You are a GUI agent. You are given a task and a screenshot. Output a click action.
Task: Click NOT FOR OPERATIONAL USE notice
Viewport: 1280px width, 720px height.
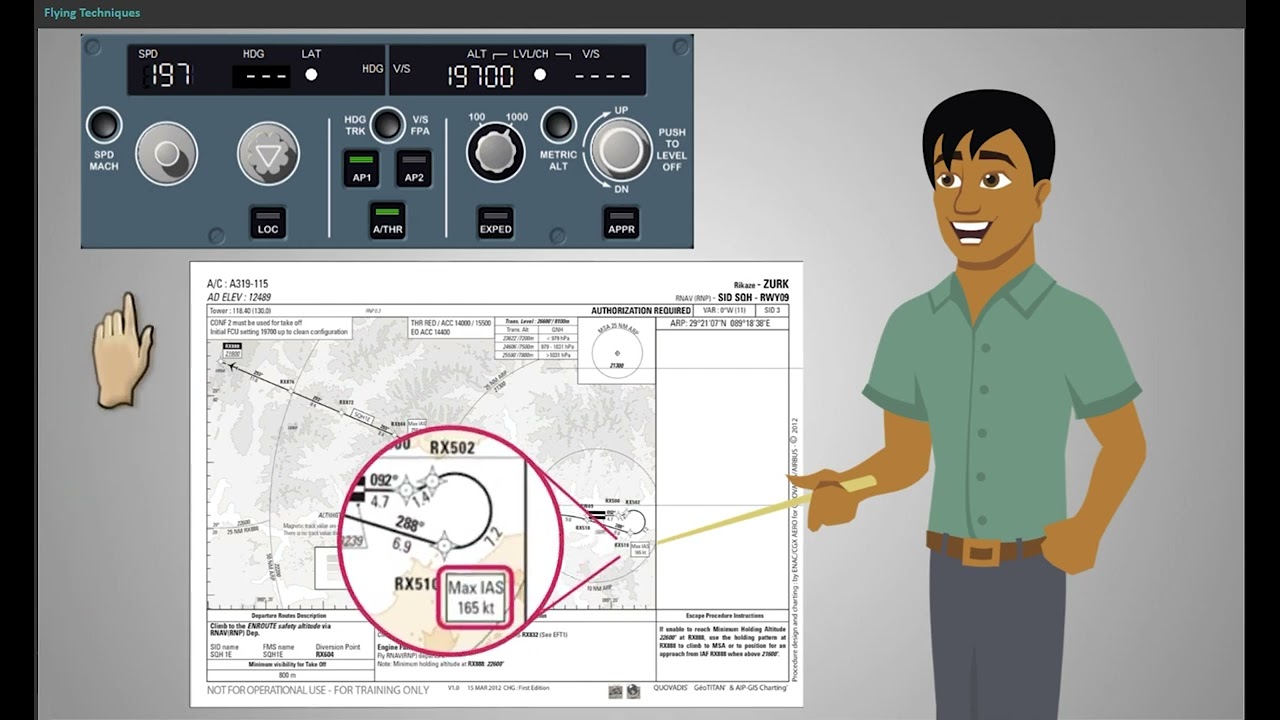pos(318,690)
